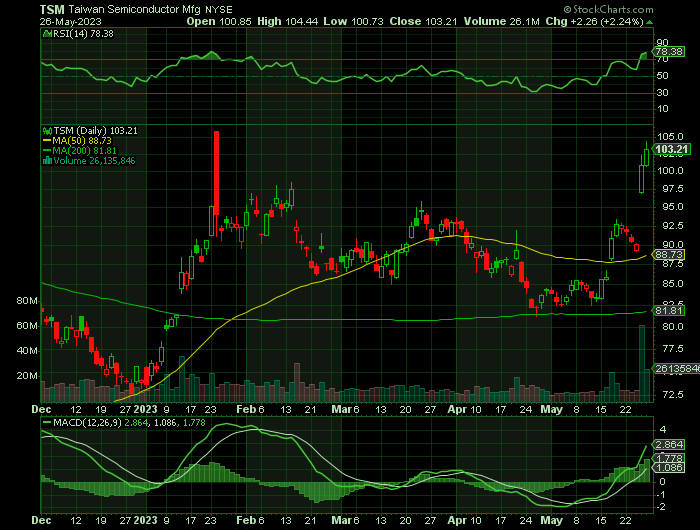Click the 'Apr' label on price panel axis
This screenshot has height=530, width=700.
coord(457,409)
